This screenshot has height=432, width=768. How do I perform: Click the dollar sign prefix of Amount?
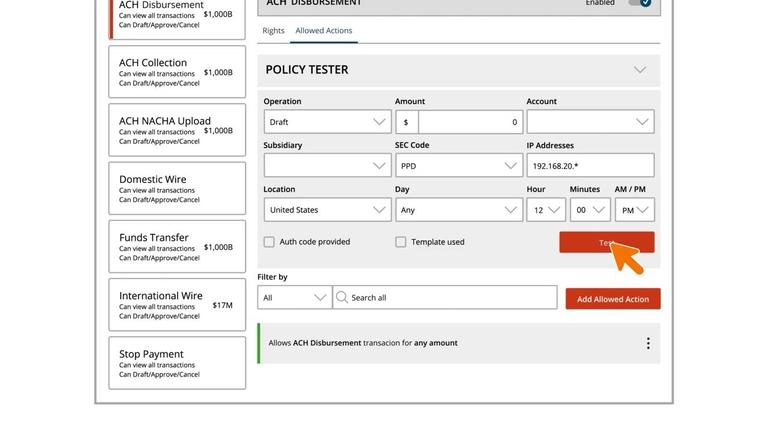pos(406,122)
